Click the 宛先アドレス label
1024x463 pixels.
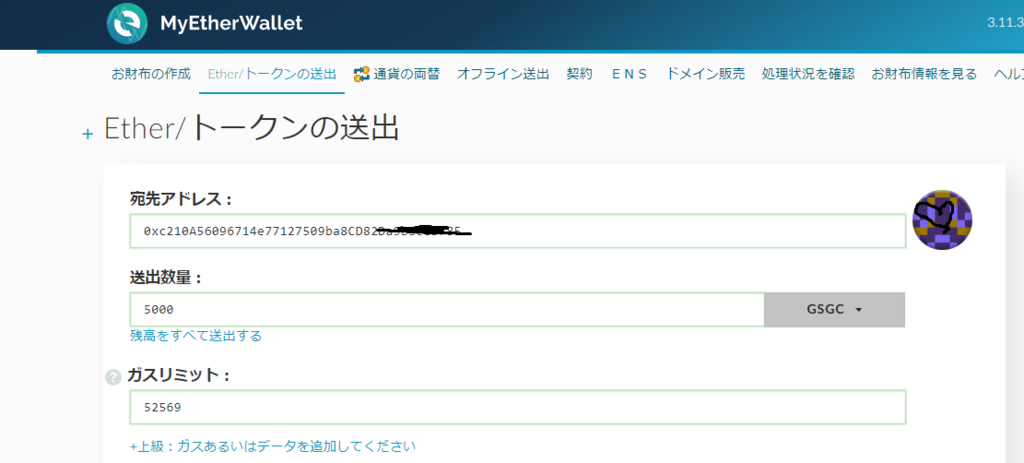(181, 200)
